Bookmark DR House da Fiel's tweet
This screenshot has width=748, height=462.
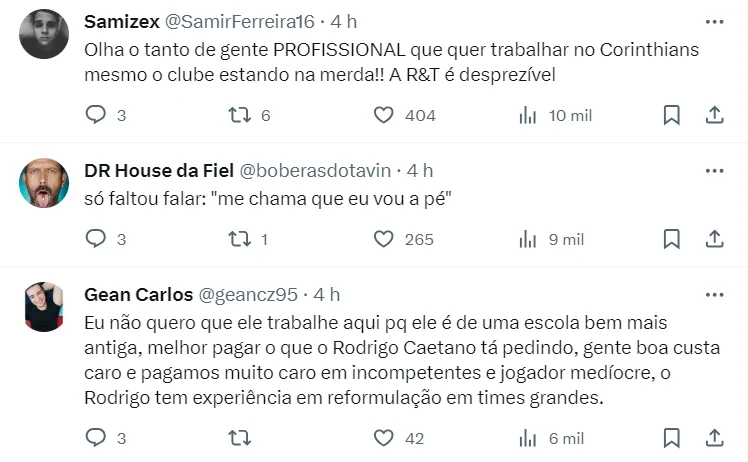coord(672,239)
